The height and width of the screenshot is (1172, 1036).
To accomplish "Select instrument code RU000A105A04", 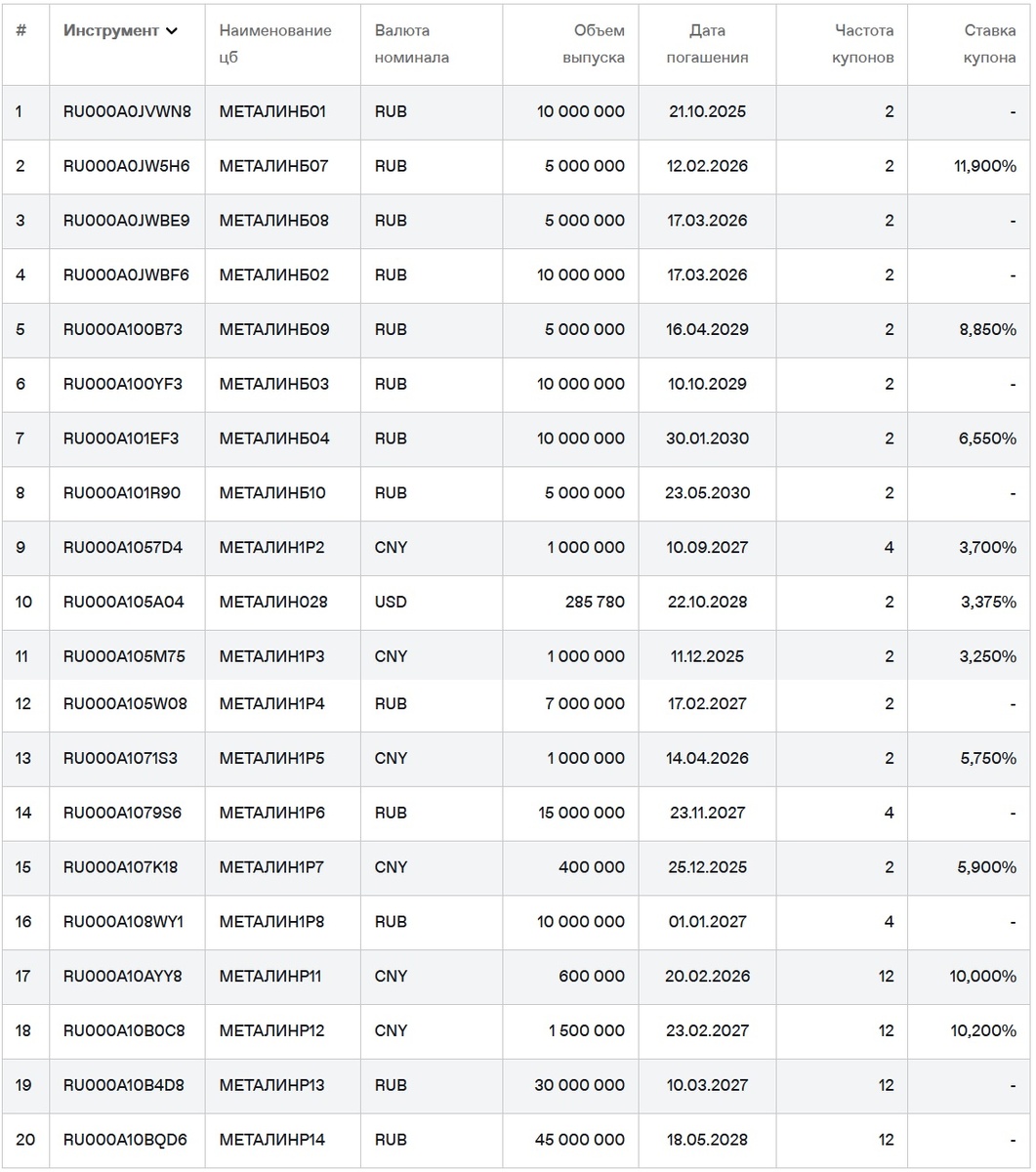I will pos(123,604).
